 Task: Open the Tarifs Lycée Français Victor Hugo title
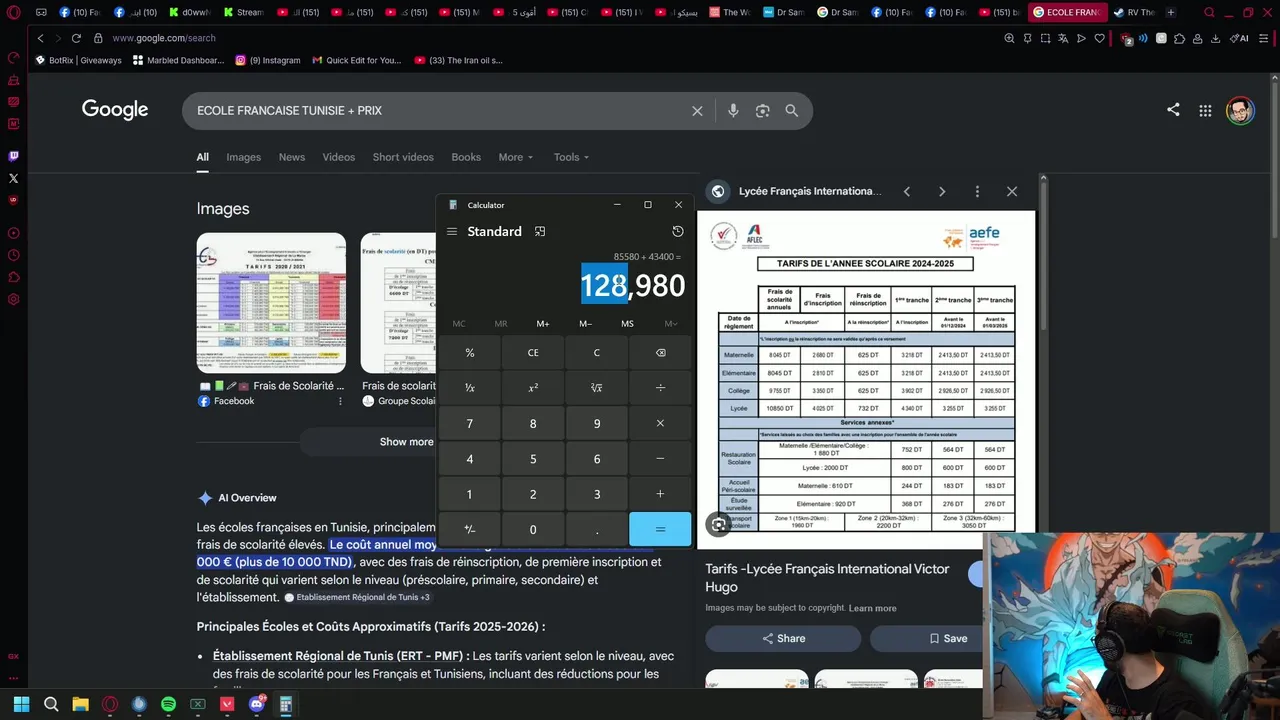(x=827, y=577)
